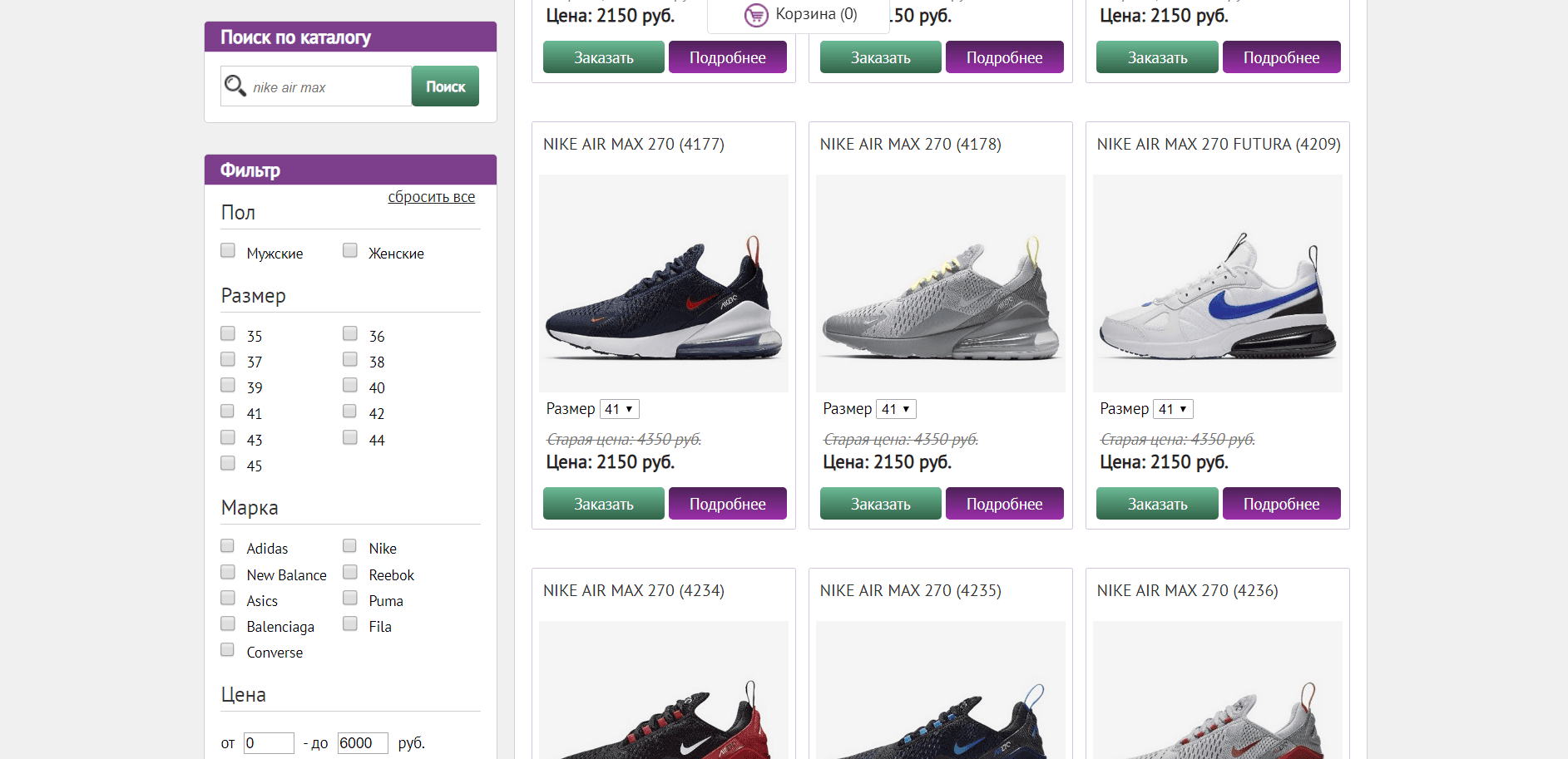The width and height of the screenshot is (1568, 759).
Task: Click the 6000 maximum price field
Action: coord(362,742)
